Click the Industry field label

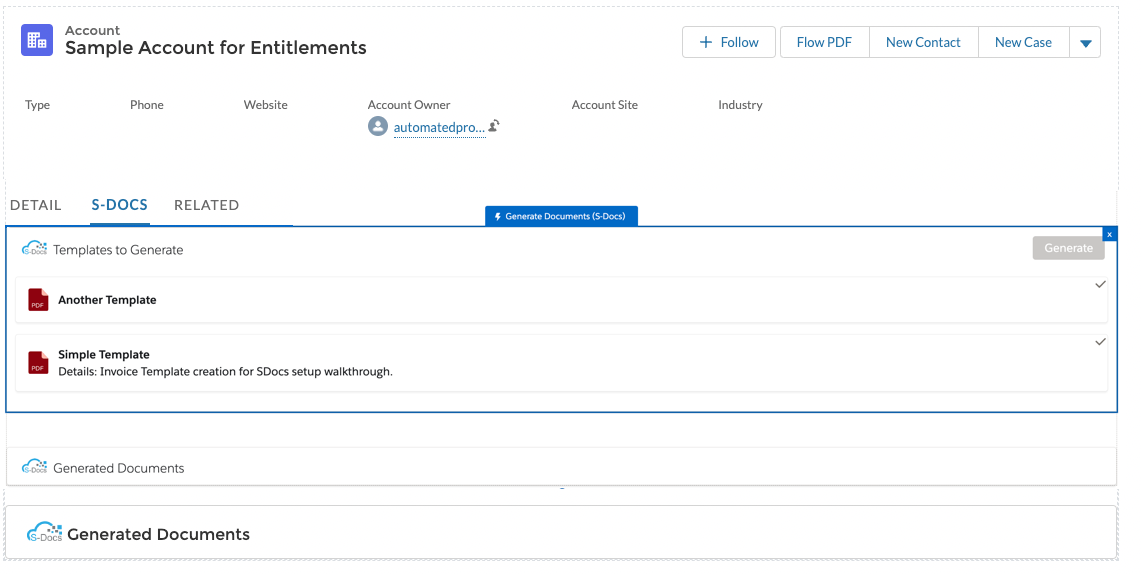click(x=740, y=105)
